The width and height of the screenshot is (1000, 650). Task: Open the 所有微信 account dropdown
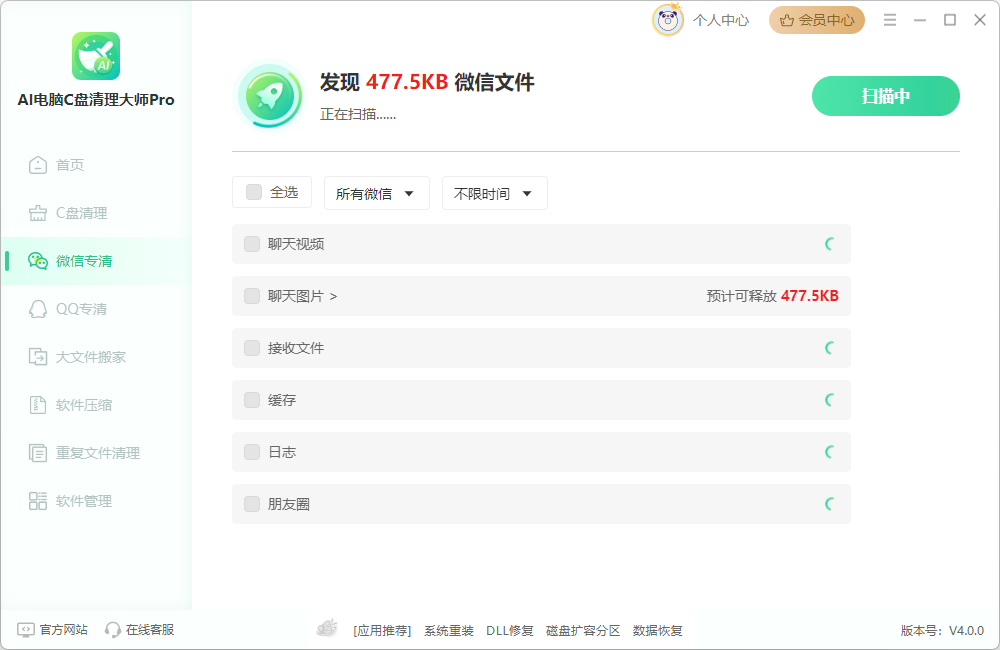[376, 193]
